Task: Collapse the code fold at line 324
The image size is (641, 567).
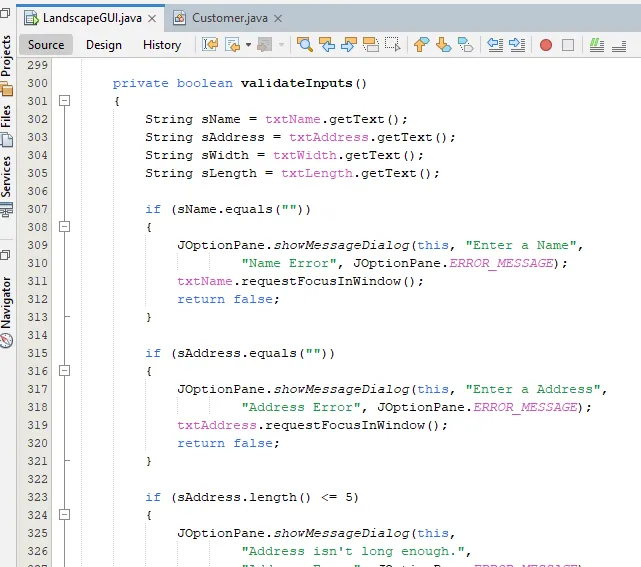Action: coord(65,514)
